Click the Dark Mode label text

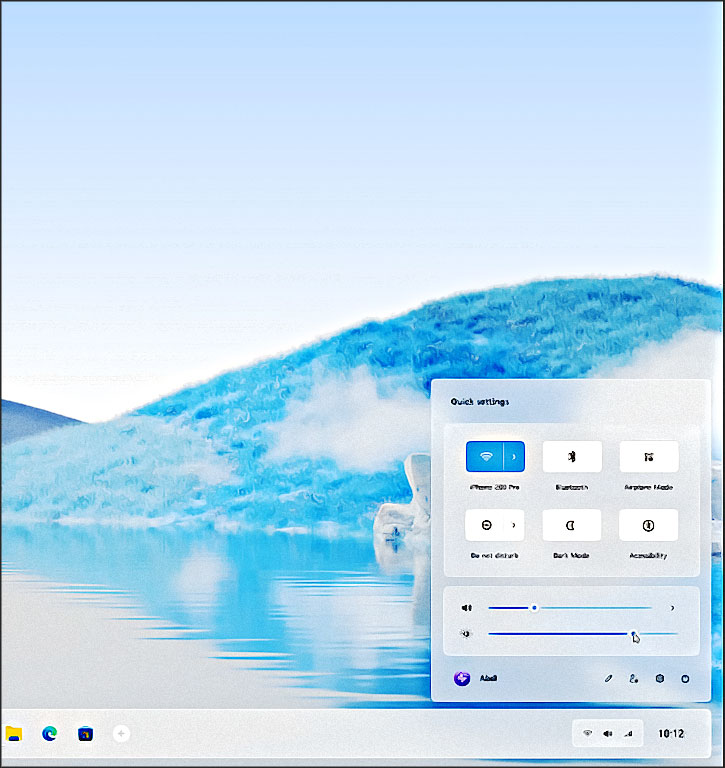coord(571,555)
